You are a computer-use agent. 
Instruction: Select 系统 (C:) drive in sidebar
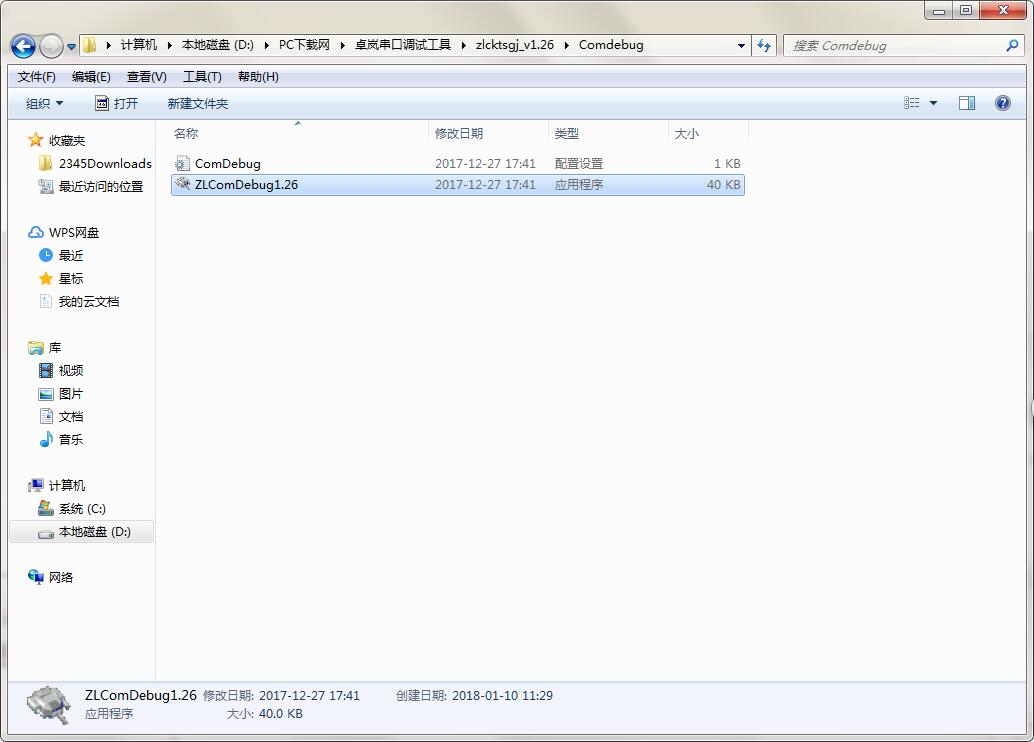(x=81, y=509)
